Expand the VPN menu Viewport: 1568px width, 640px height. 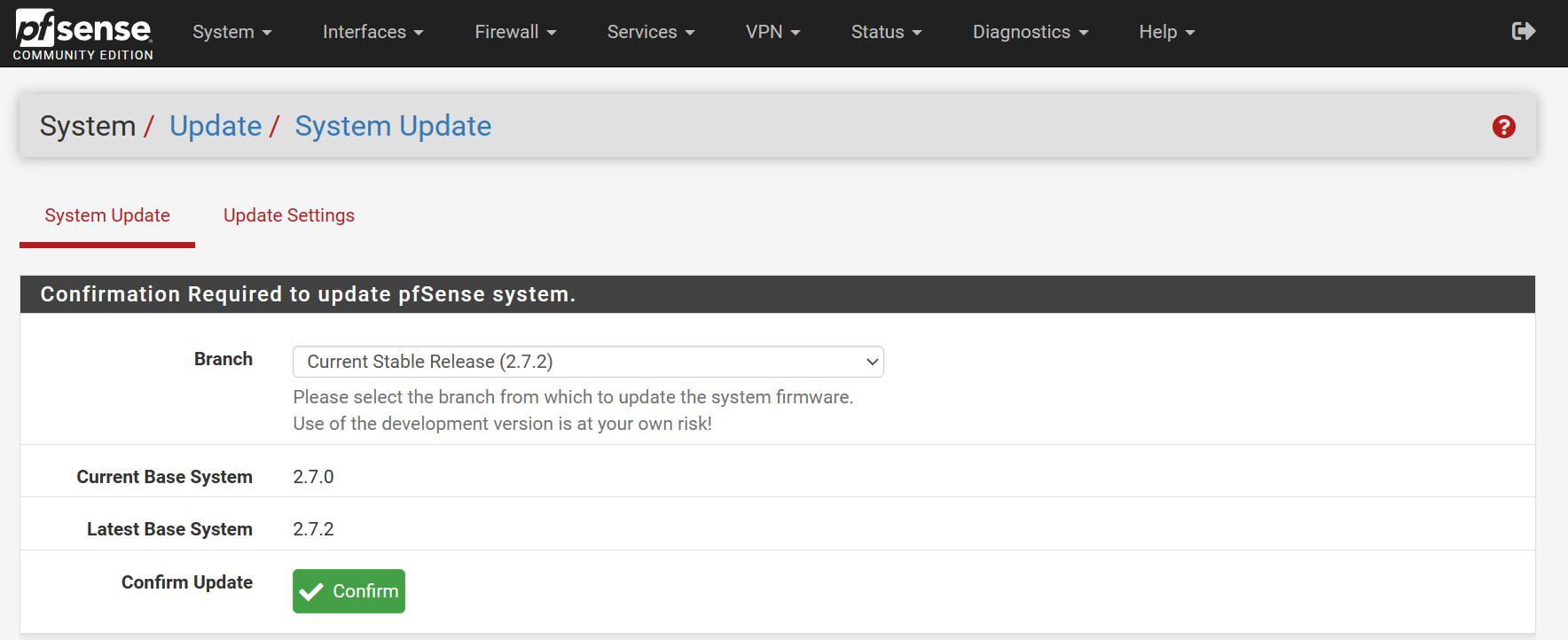773,32
